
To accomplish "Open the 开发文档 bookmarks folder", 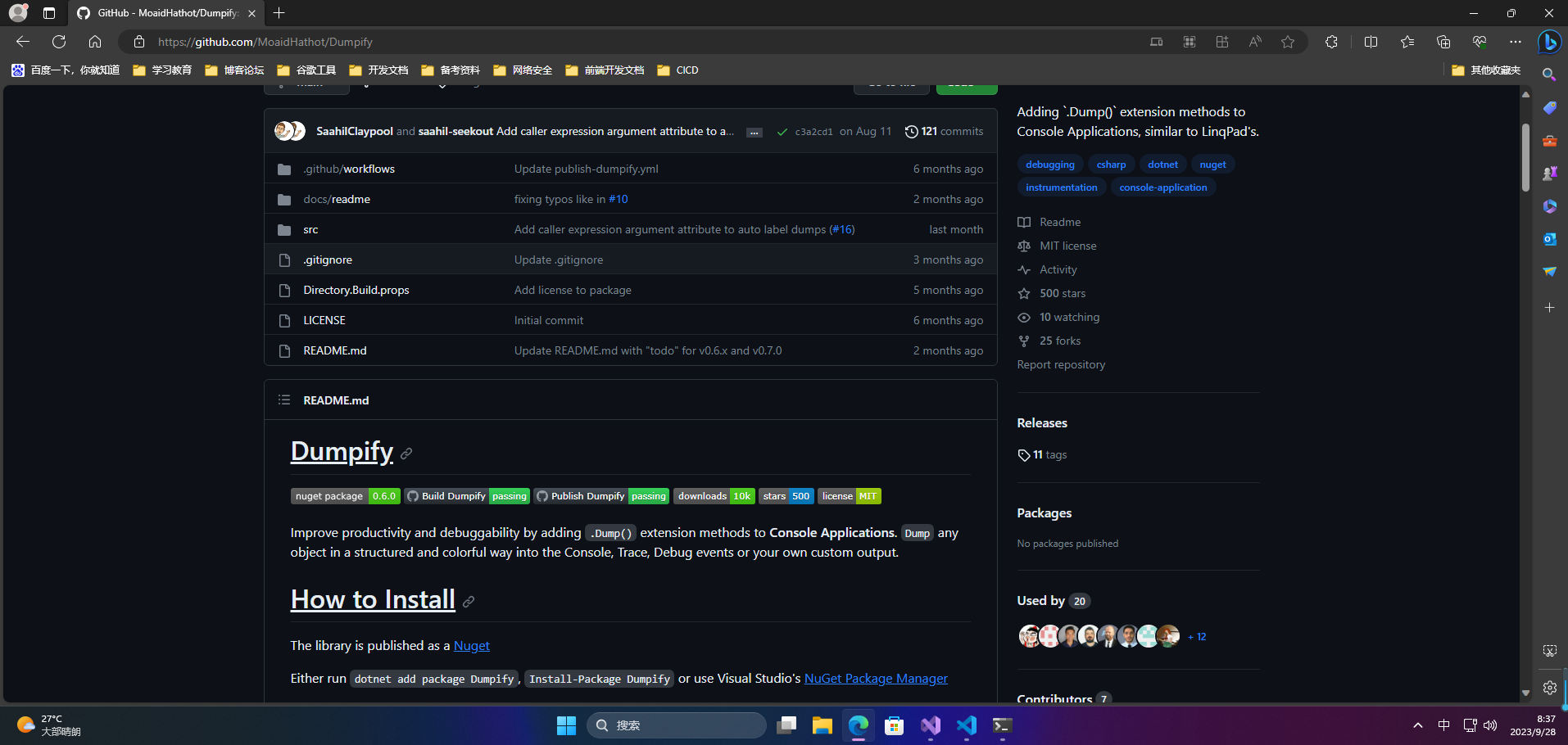I will (379, 70).
